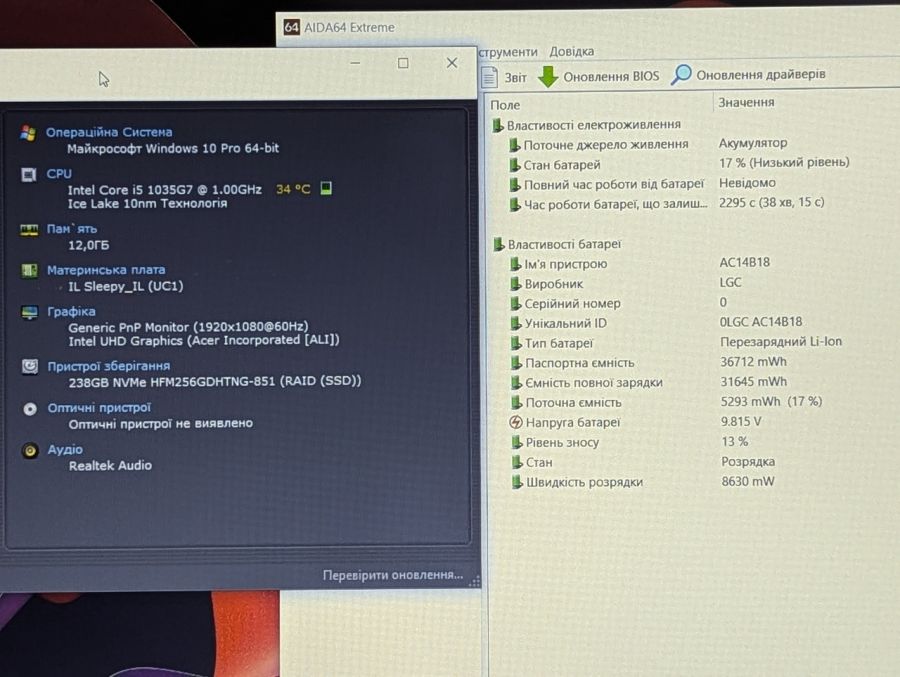This screenshot has height=677, width=900.
Task: Maximize the system summary window
Action: pos(404,63)
